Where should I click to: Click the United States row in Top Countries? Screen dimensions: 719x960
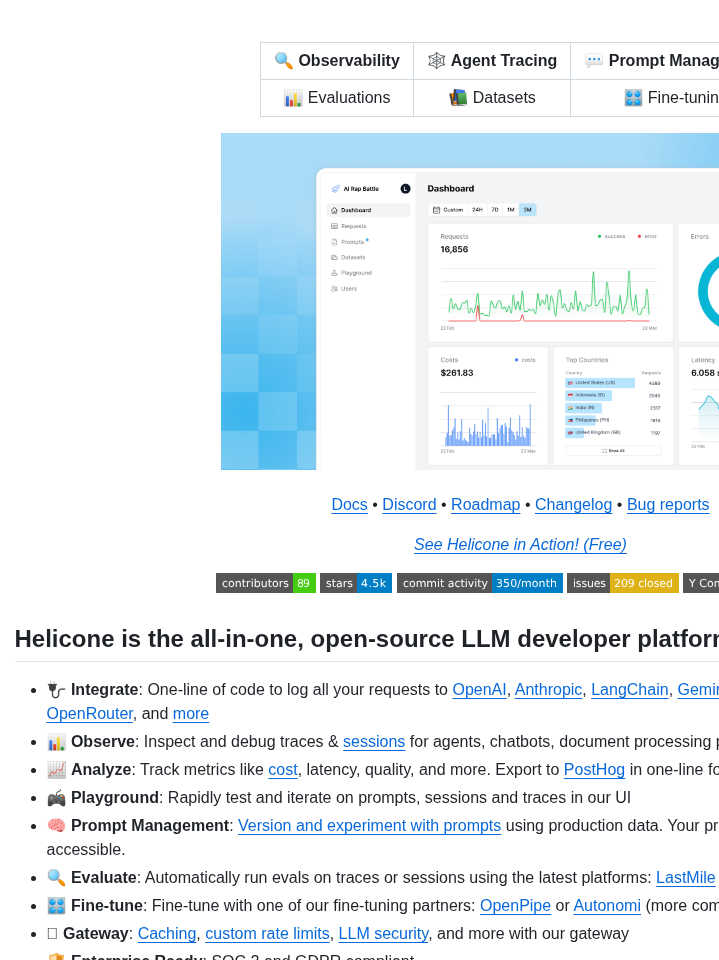click(x=613, y=383)
